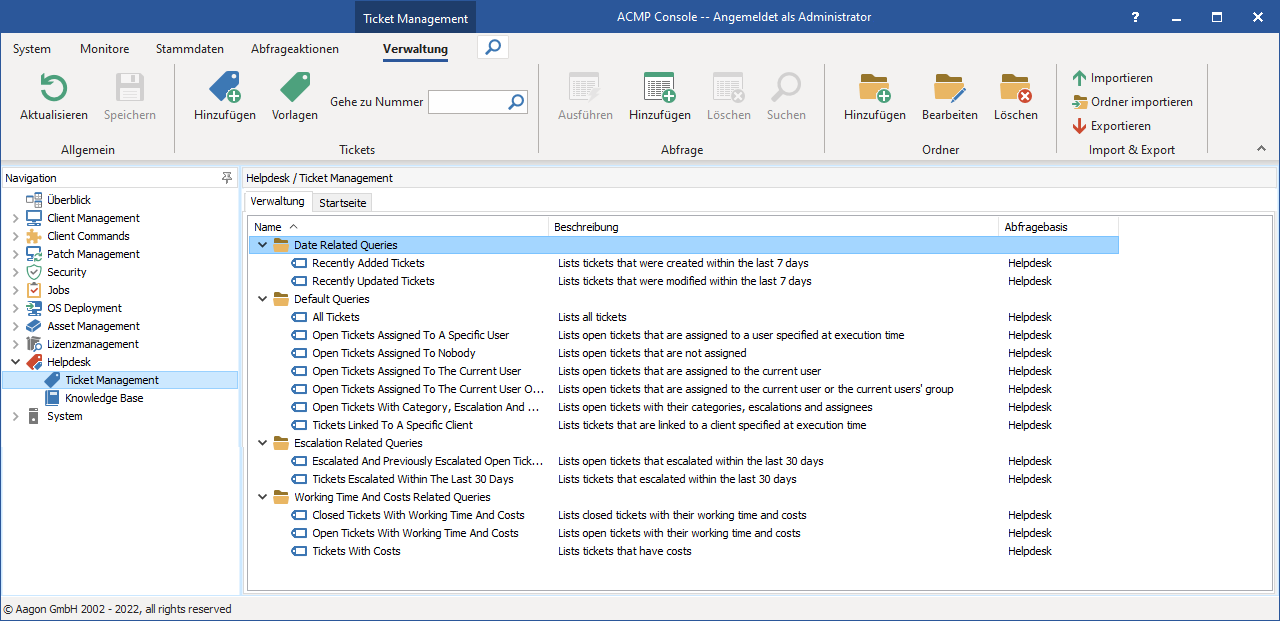Click the Bearbeiten folder edit icon

(x=949, y=89)
